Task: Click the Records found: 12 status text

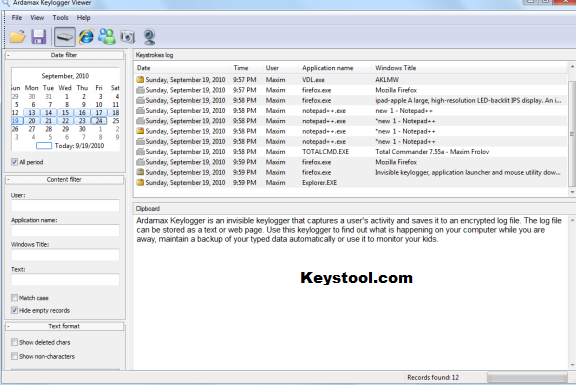Action: point(433,378)
